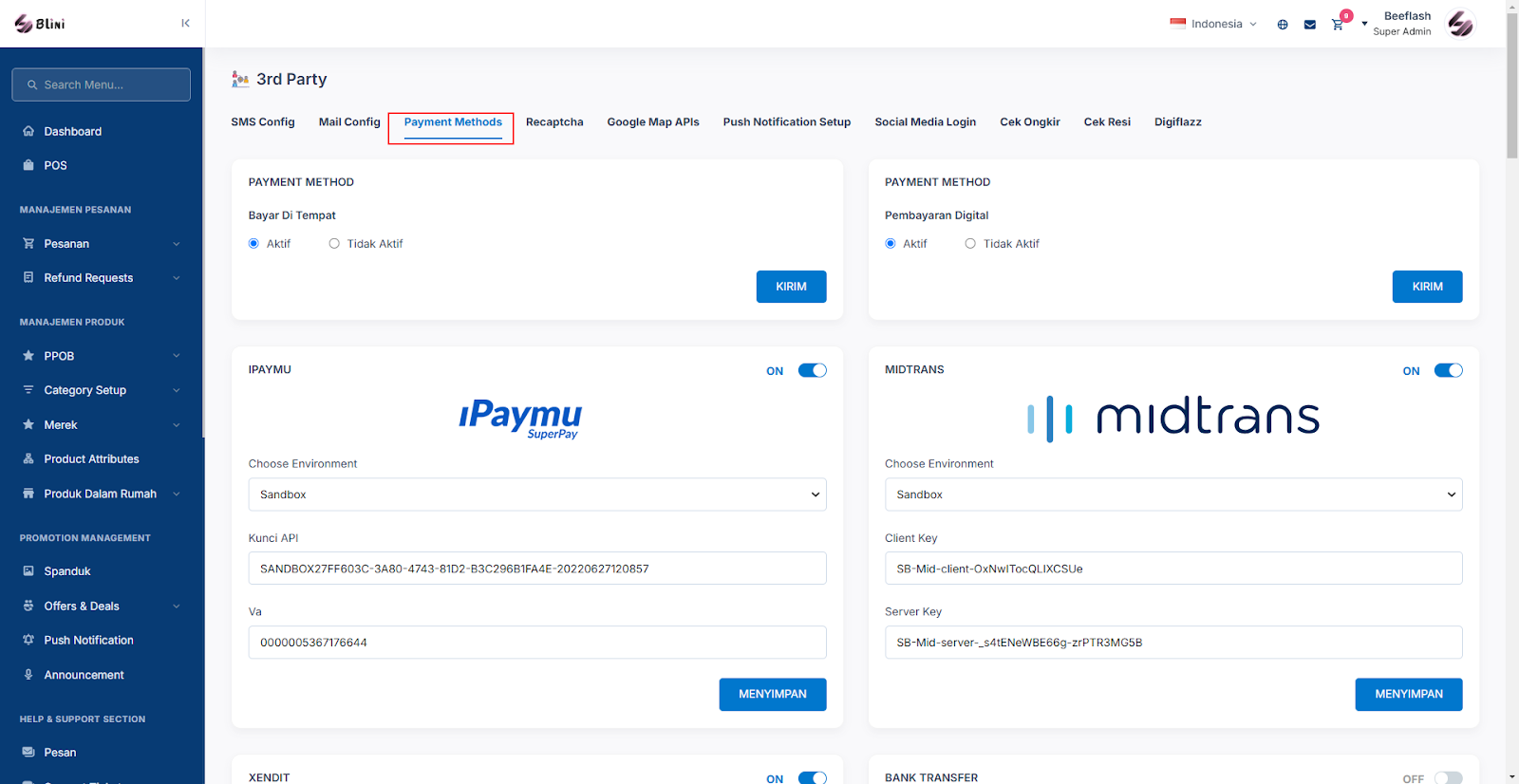
Task: Open the Indonesia language dropdown
Action: [x=1213, y=25]
